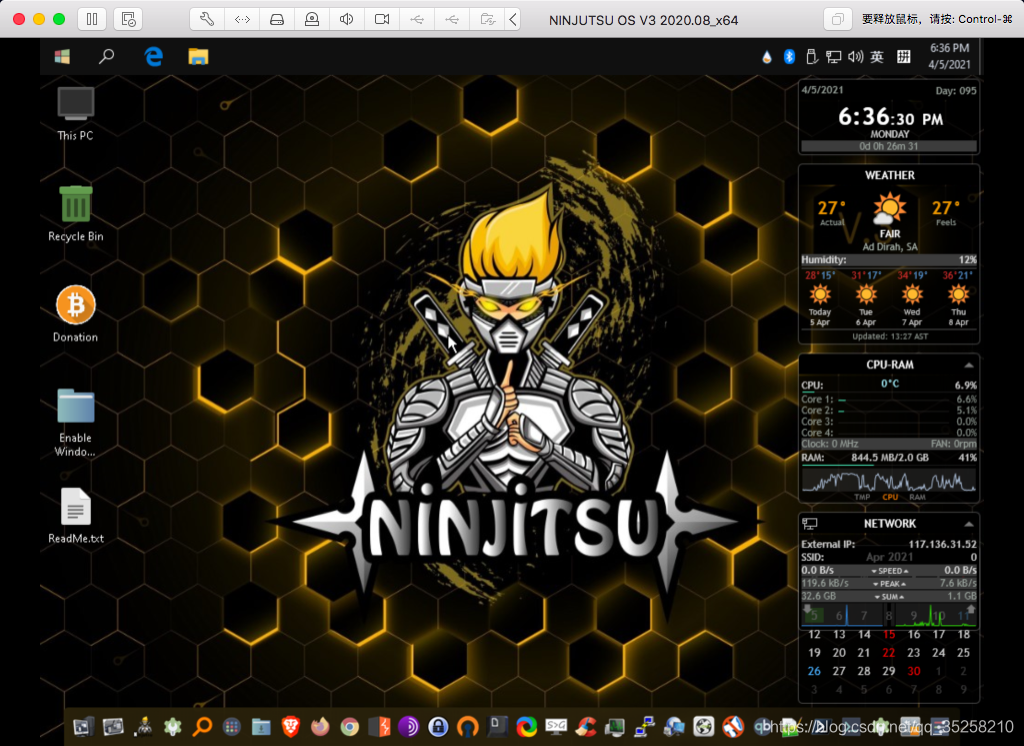Select the TMP graph tab
The image size is (1024, 746).
pyautogui.click(x=862, y=497)
